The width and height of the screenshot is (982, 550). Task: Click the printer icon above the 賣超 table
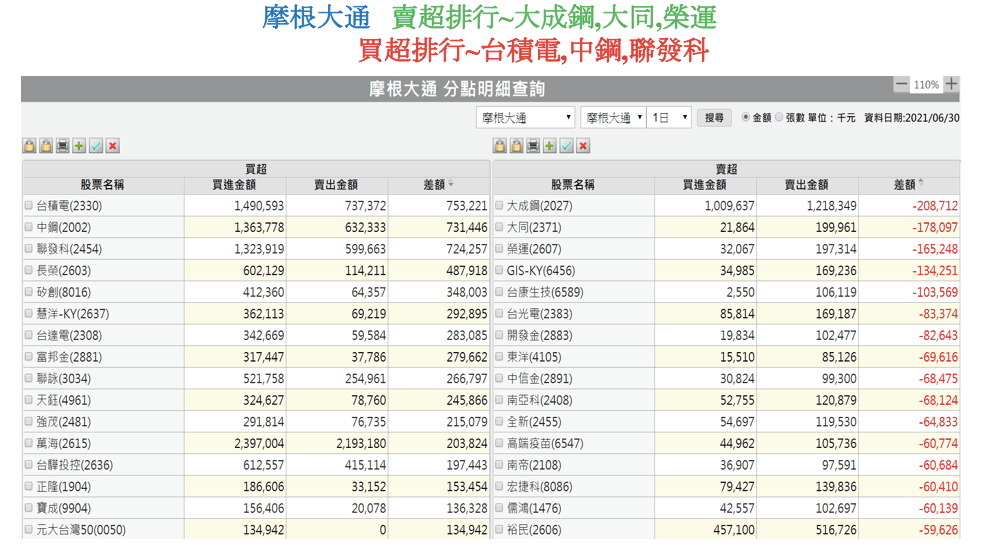pyautogui.click(x=533, y=146)
